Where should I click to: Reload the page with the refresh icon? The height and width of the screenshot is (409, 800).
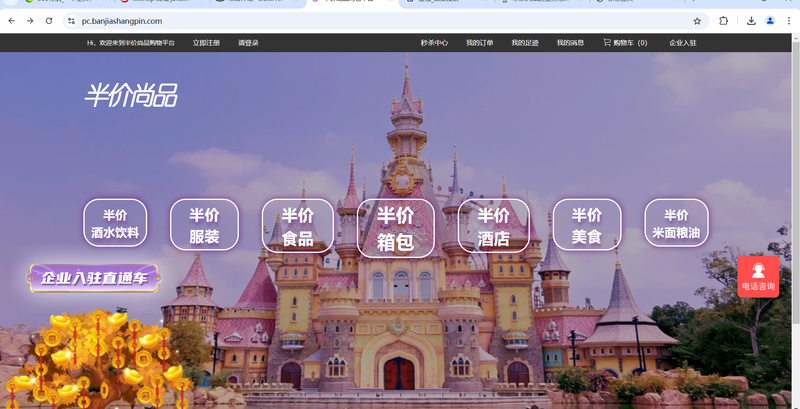(49, 21)
